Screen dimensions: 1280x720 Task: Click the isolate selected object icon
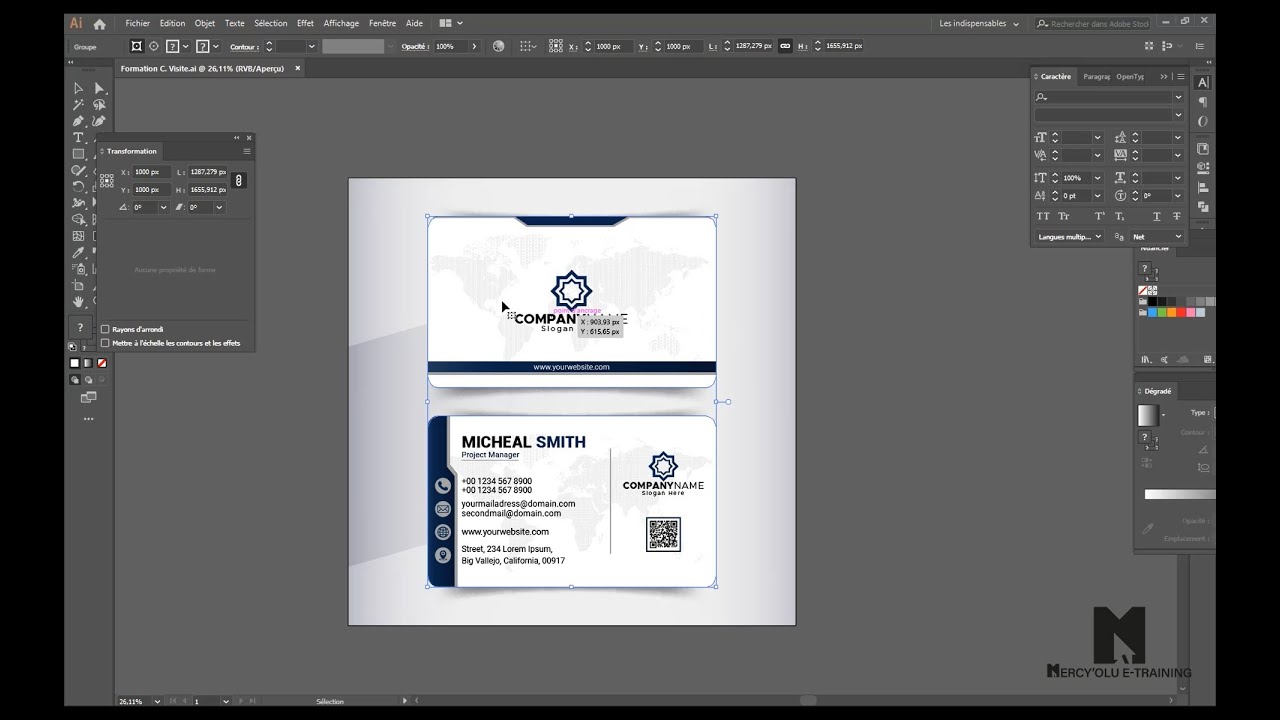1150,46
